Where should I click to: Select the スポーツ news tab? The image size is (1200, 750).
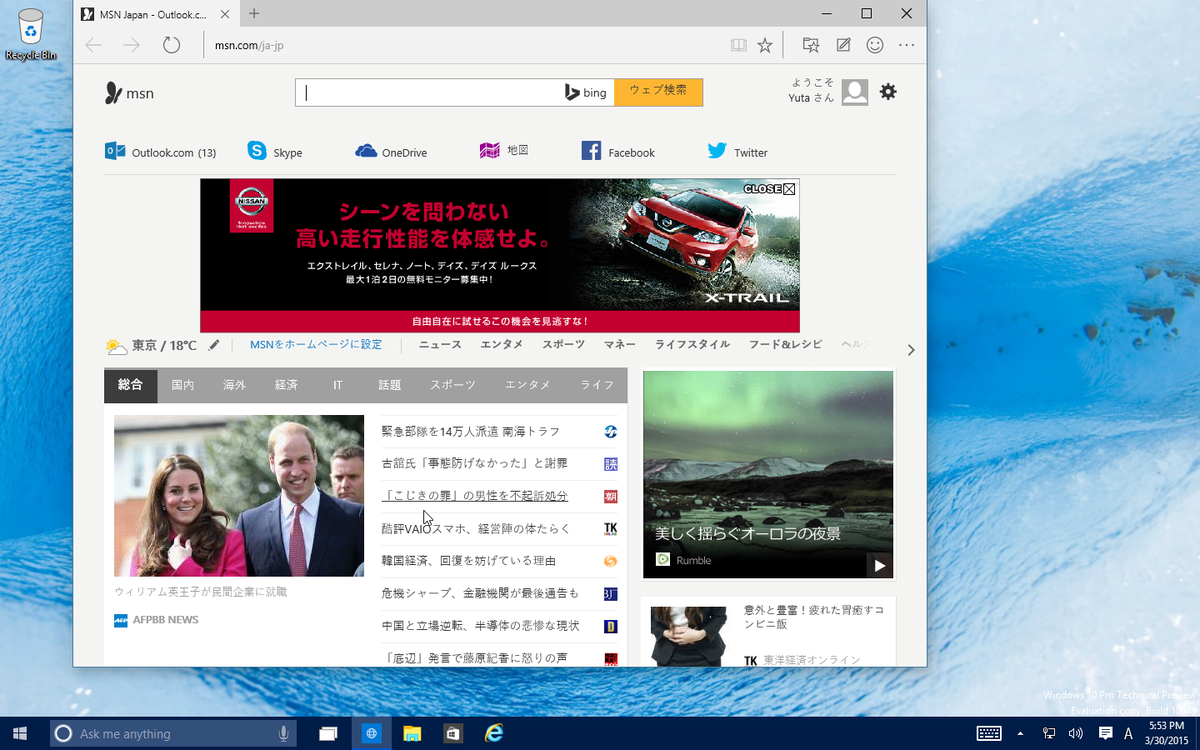pos(453,385)
